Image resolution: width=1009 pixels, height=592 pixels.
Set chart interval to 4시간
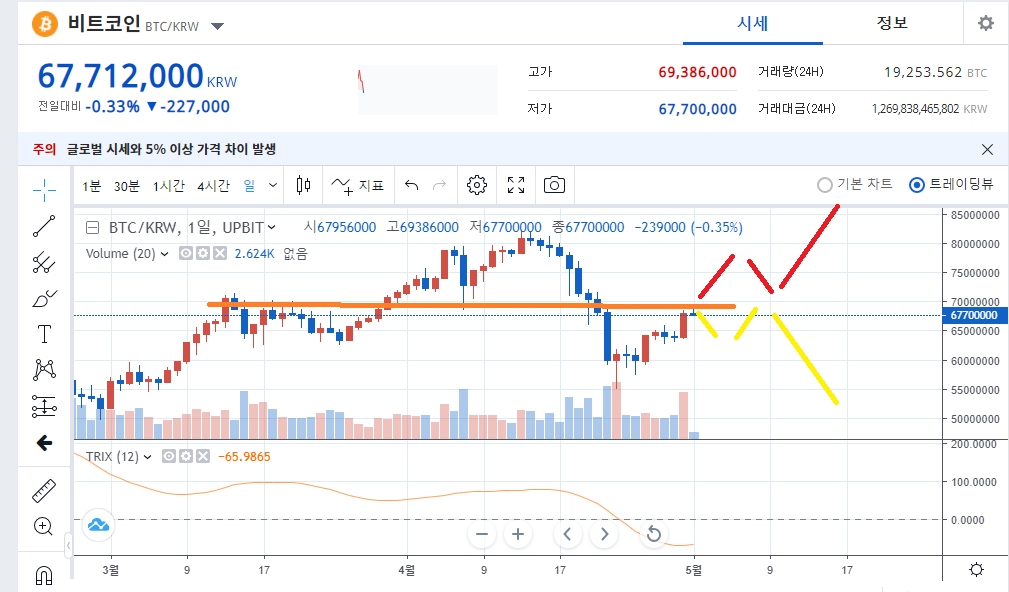coord(213,186)
